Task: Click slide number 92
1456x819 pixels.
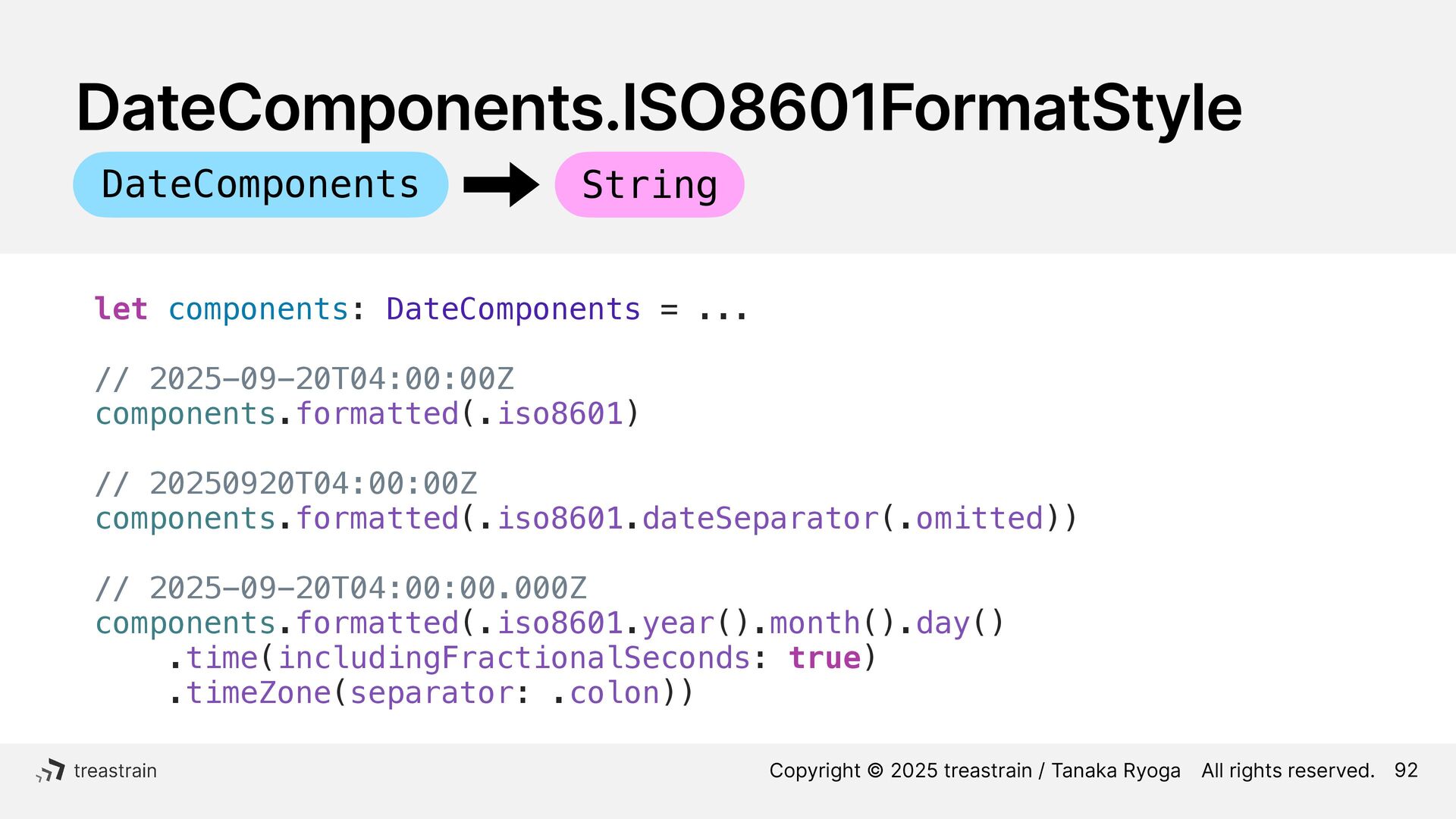Action: 1406,770
